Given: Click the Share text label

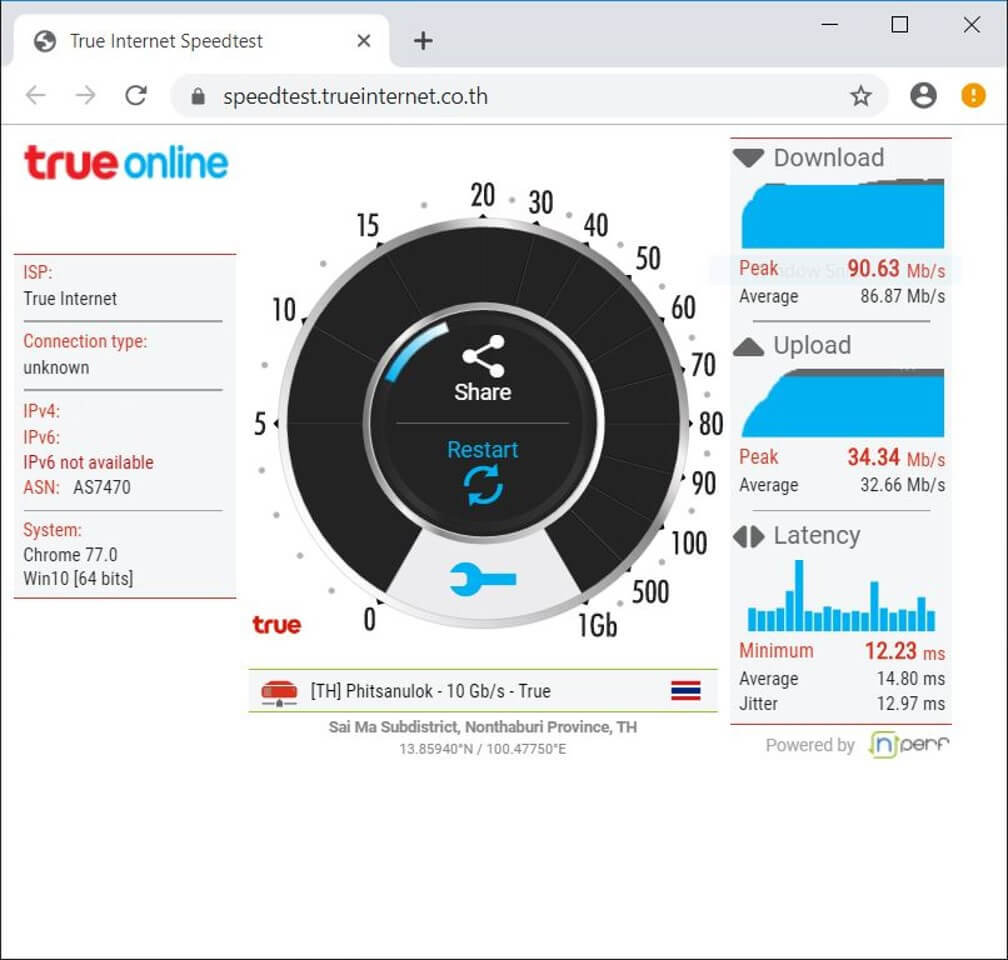Looking at the screenshot, I should point(483,392).
